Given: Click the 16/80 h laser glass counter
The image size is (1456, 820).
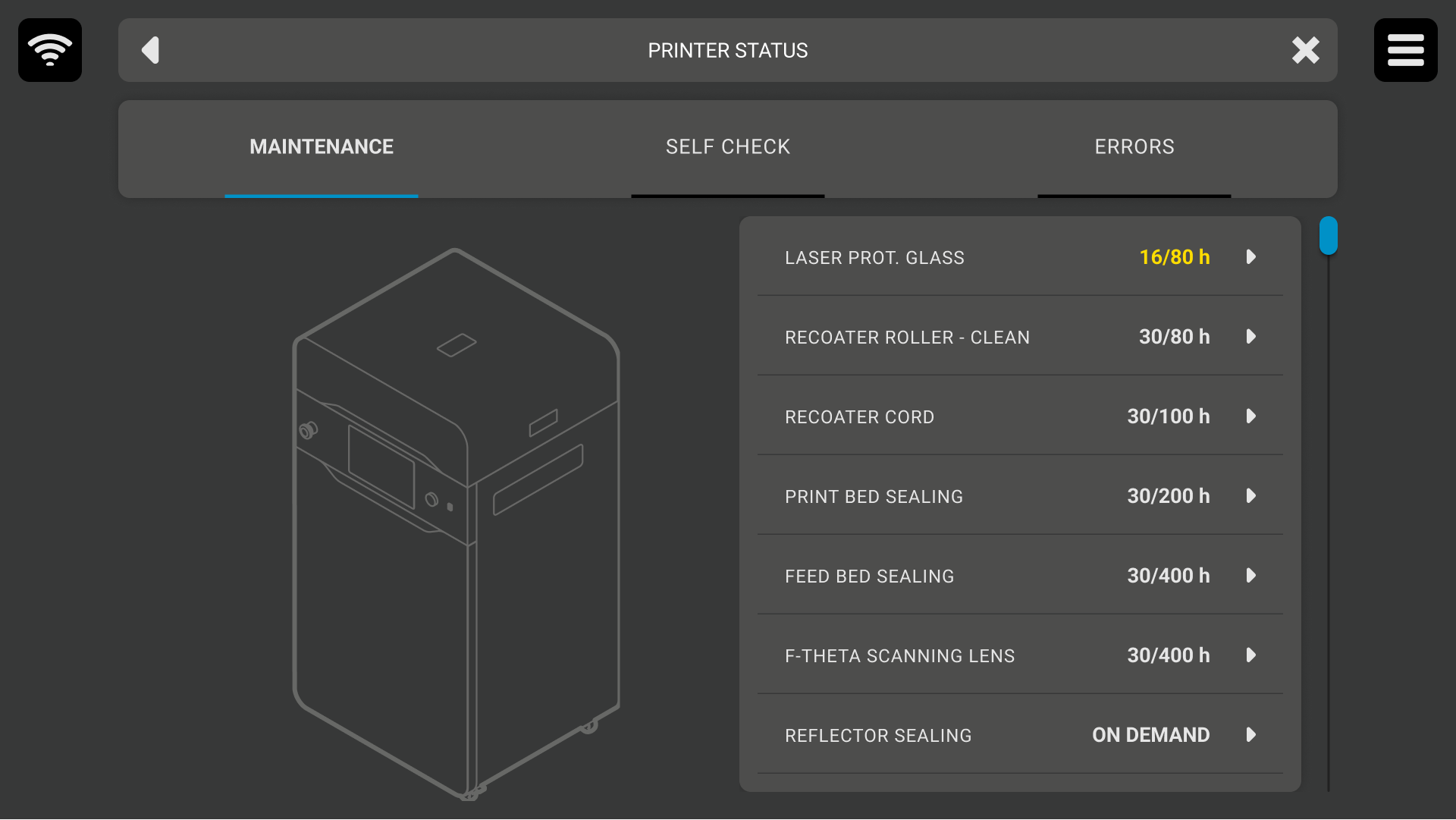Looking at the screenshot, I should [x=1174, y=257].
